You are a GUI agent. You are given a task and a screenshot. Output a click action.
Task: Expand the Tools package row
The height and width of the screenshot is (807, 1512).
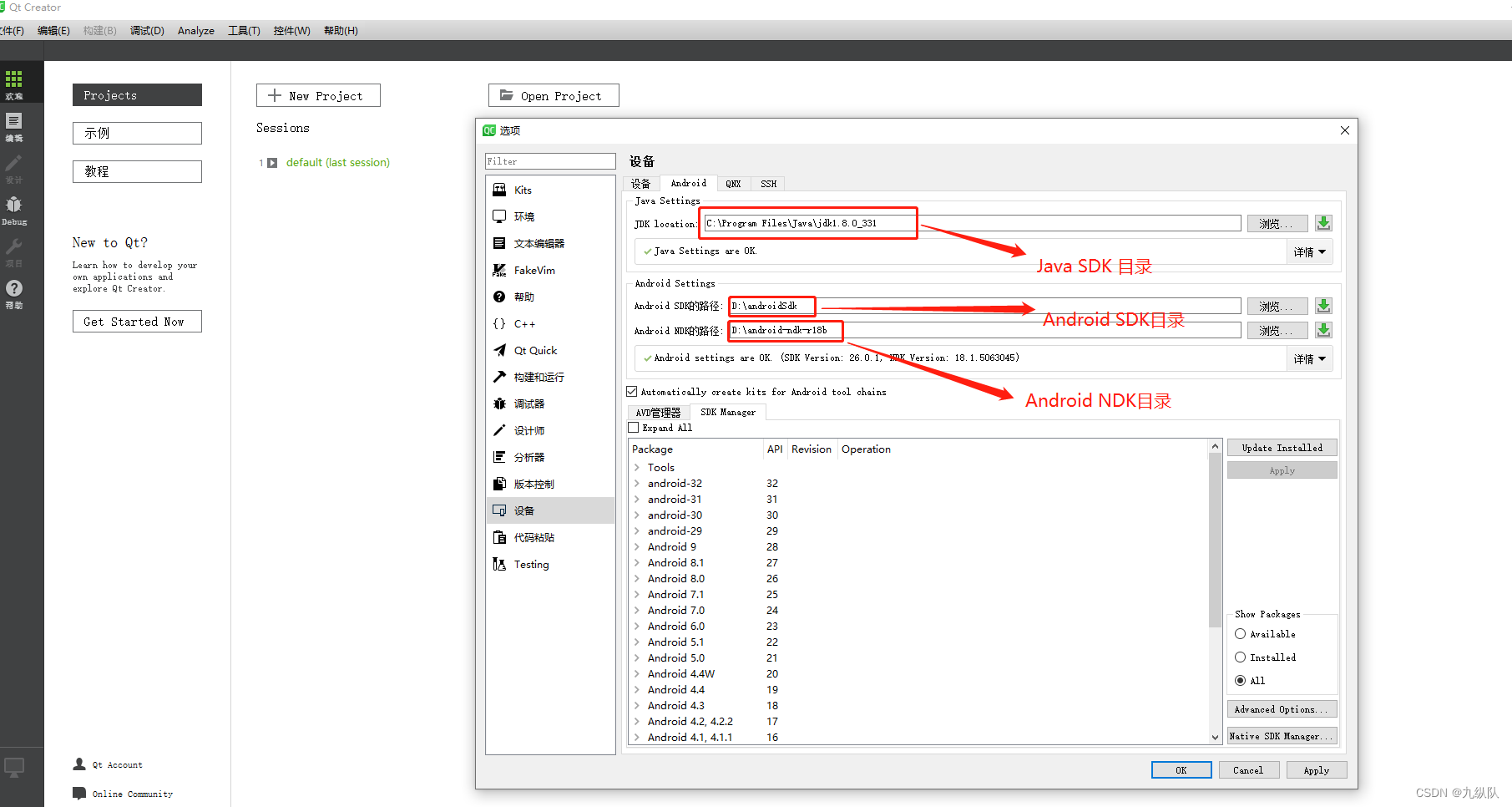637,468
